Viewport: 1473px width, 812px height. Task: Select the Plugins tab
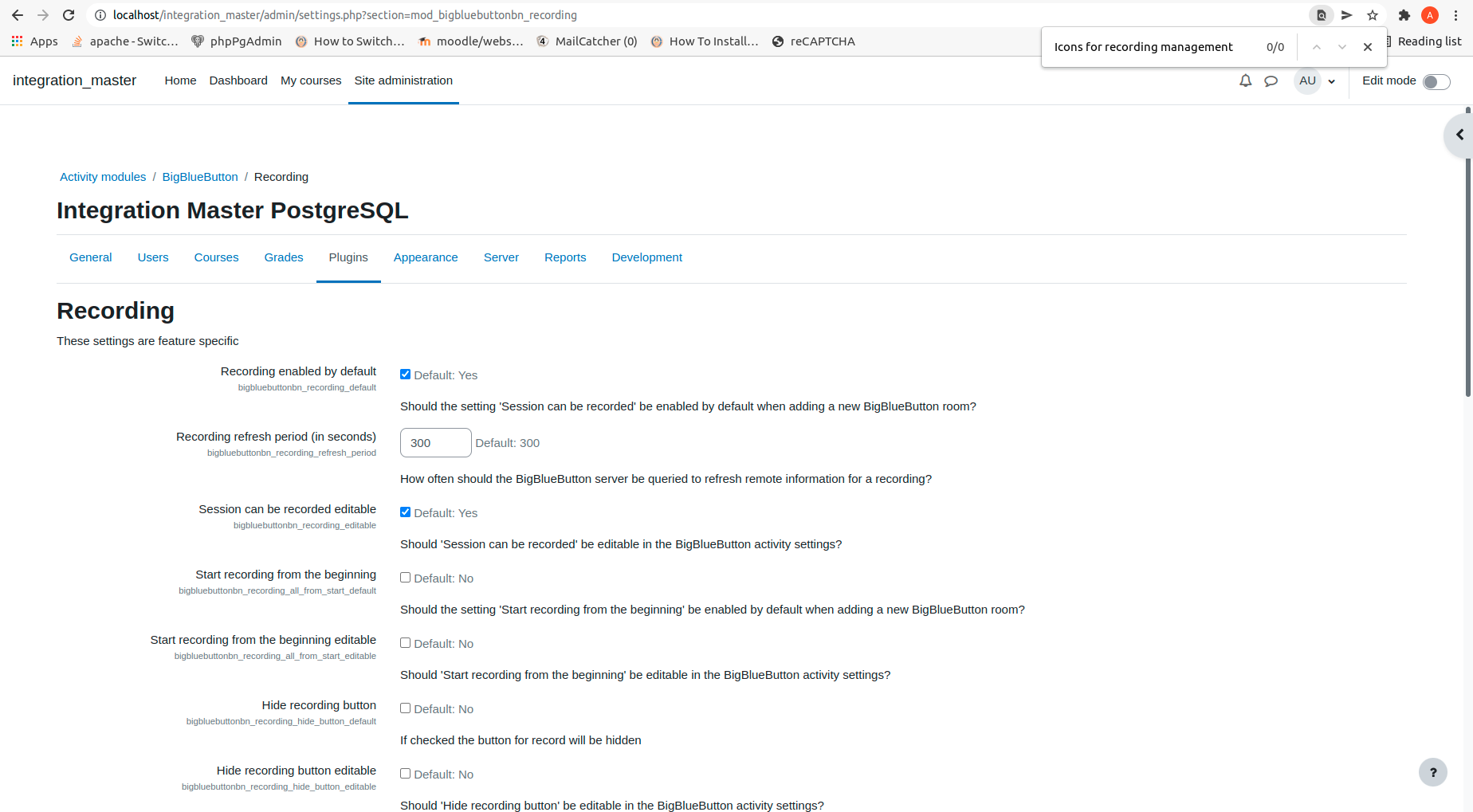pos(348,257)
